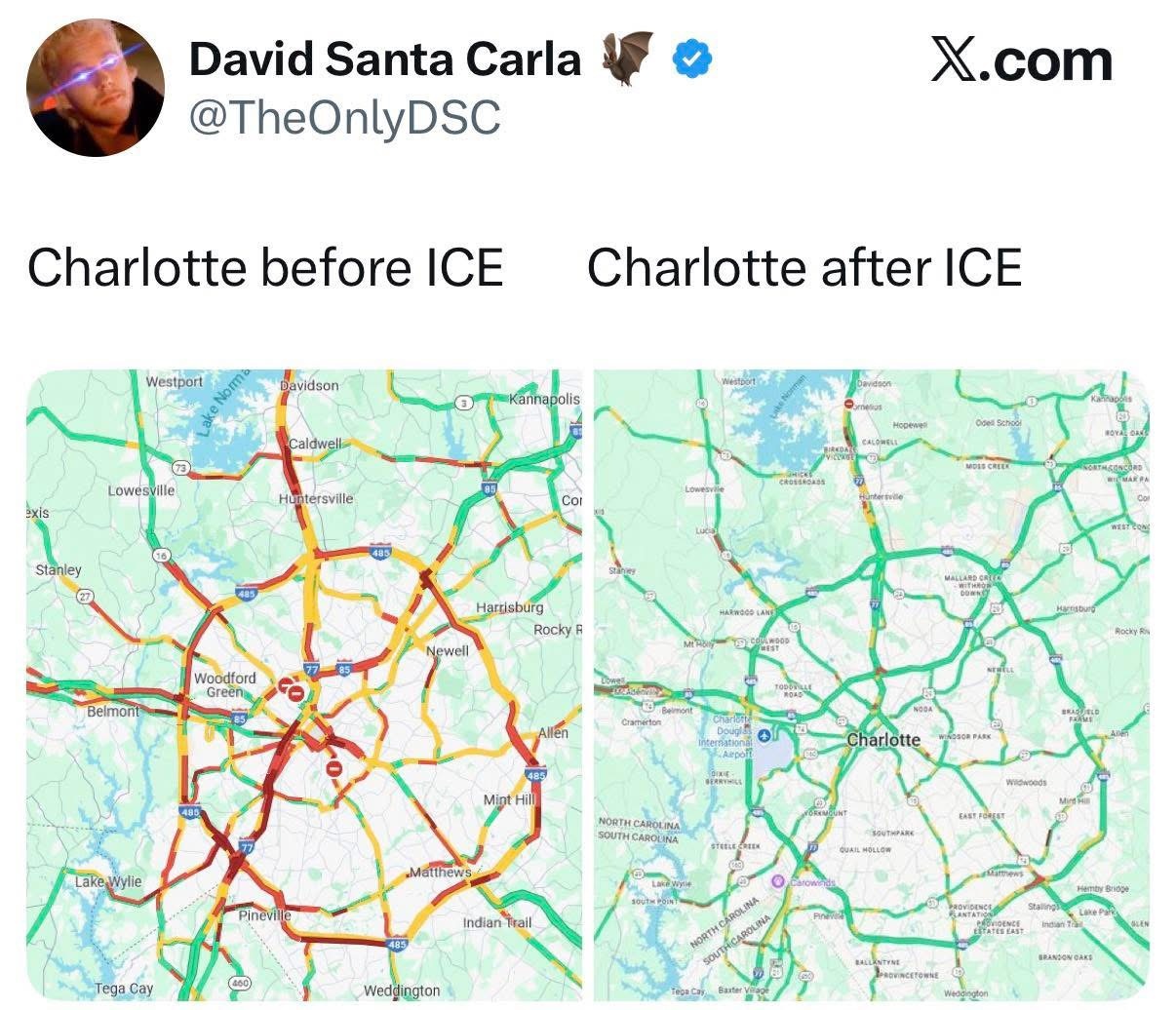Click the Charlotte city label on right map
The image size is (1176, 1010).
pyautogui.click(x=883, y=740)
